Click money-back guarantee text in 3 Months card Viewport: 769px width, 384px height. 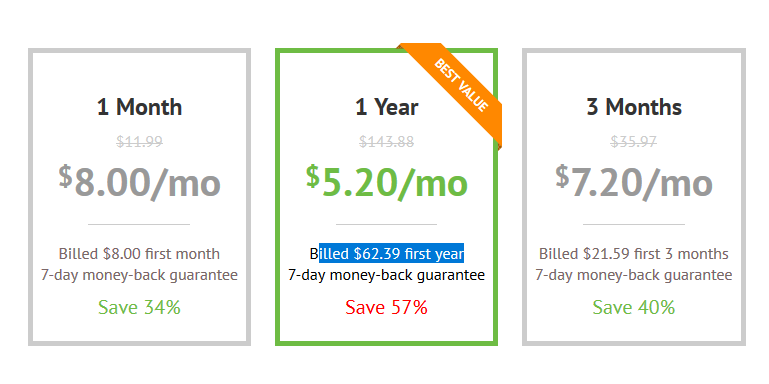tap(634, 275)
